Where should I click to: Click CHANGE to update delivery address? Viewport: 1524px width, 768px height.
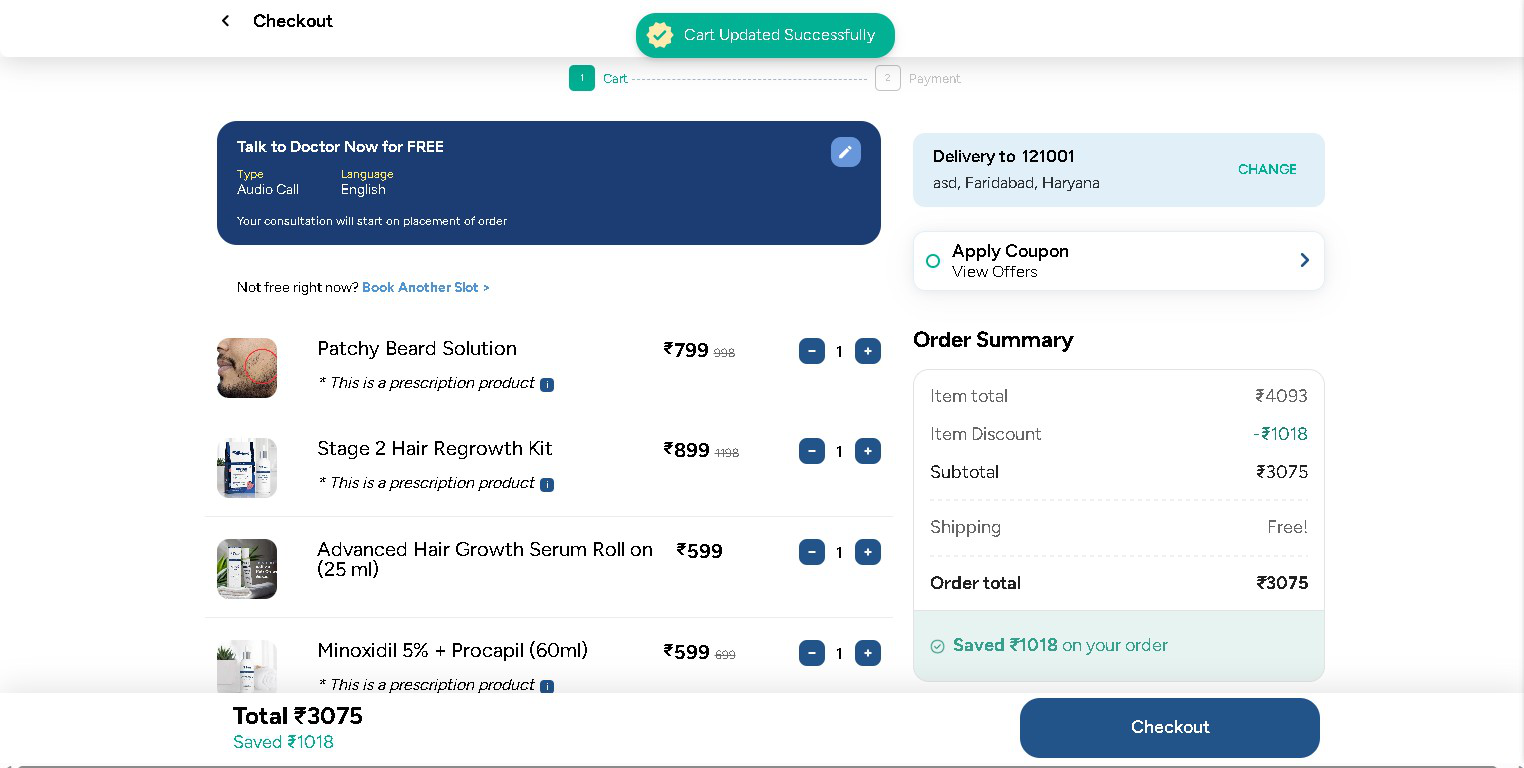click(x=1266, y=169)
